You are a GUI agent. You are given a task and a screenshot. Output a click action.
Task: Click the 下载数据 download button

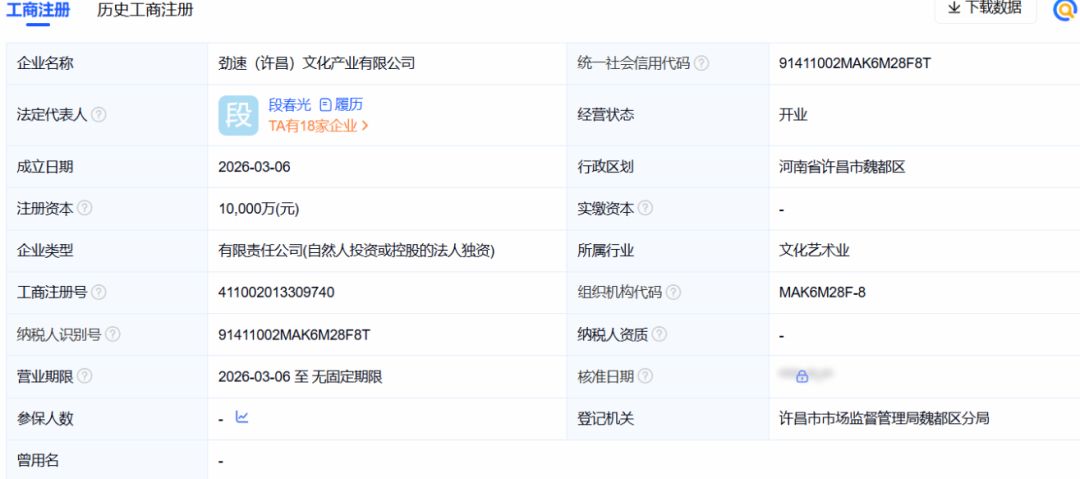(985, 8)
